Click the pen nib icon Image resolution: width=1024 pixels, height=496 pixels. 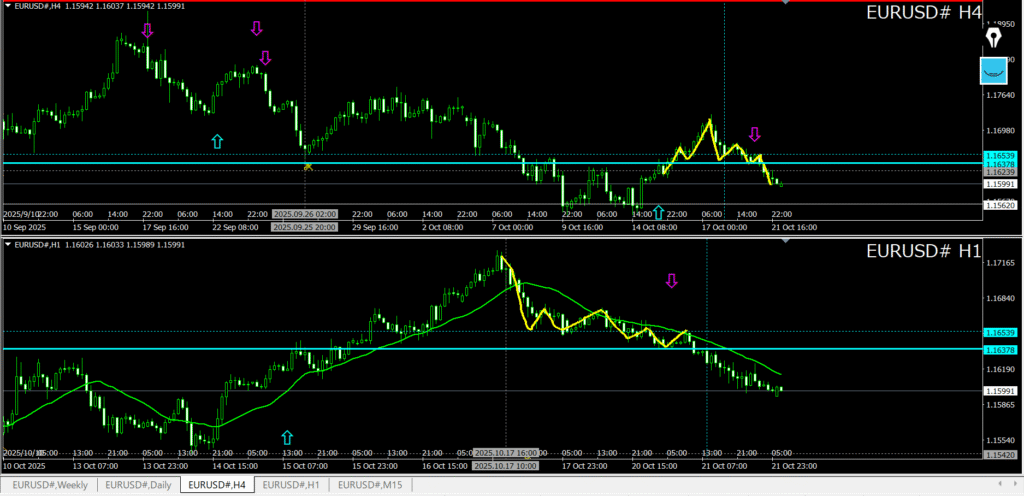click(993, 38)
